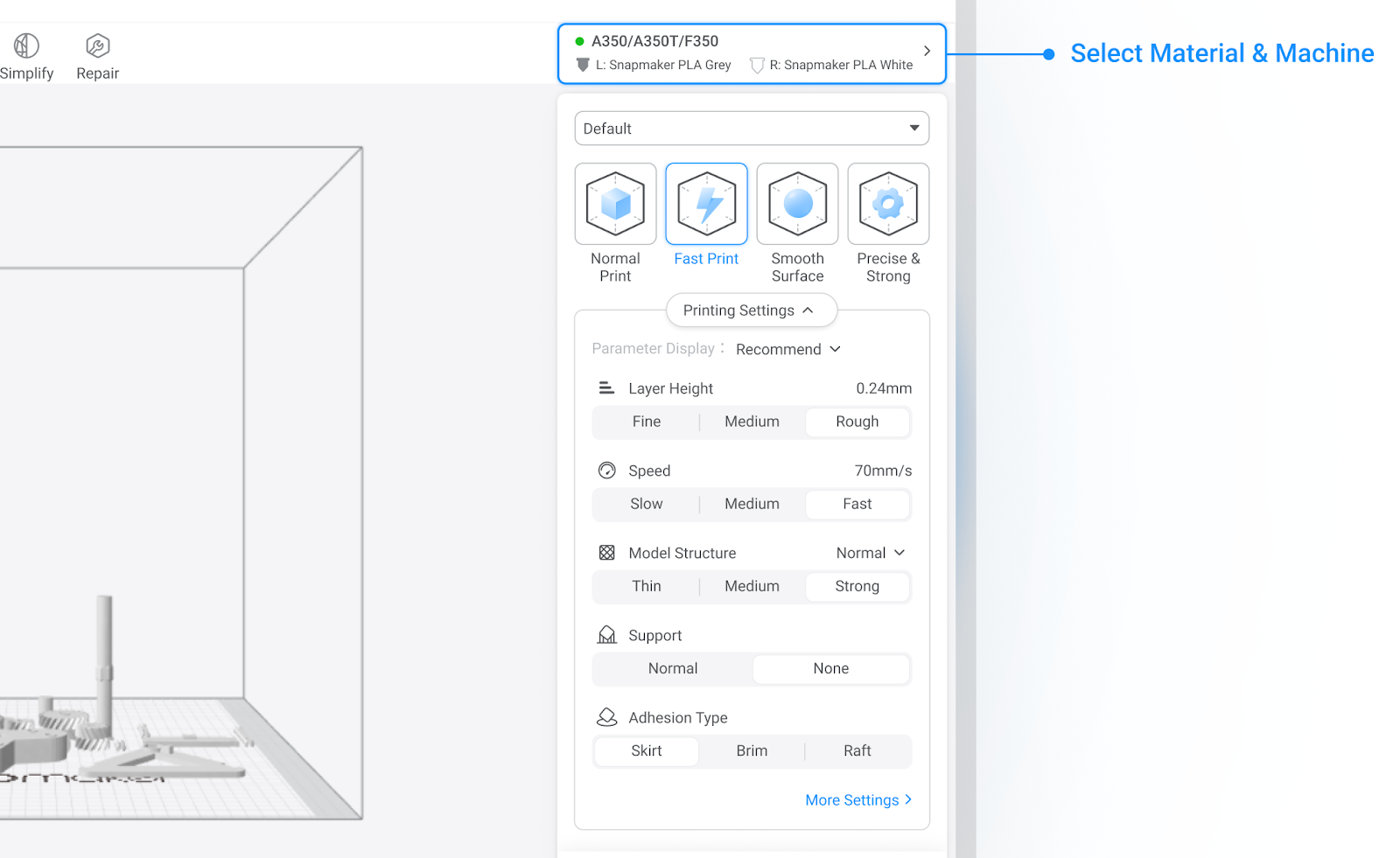Click the Repair tool icon
Screen dimensions: 1400x858
[98, 45]
